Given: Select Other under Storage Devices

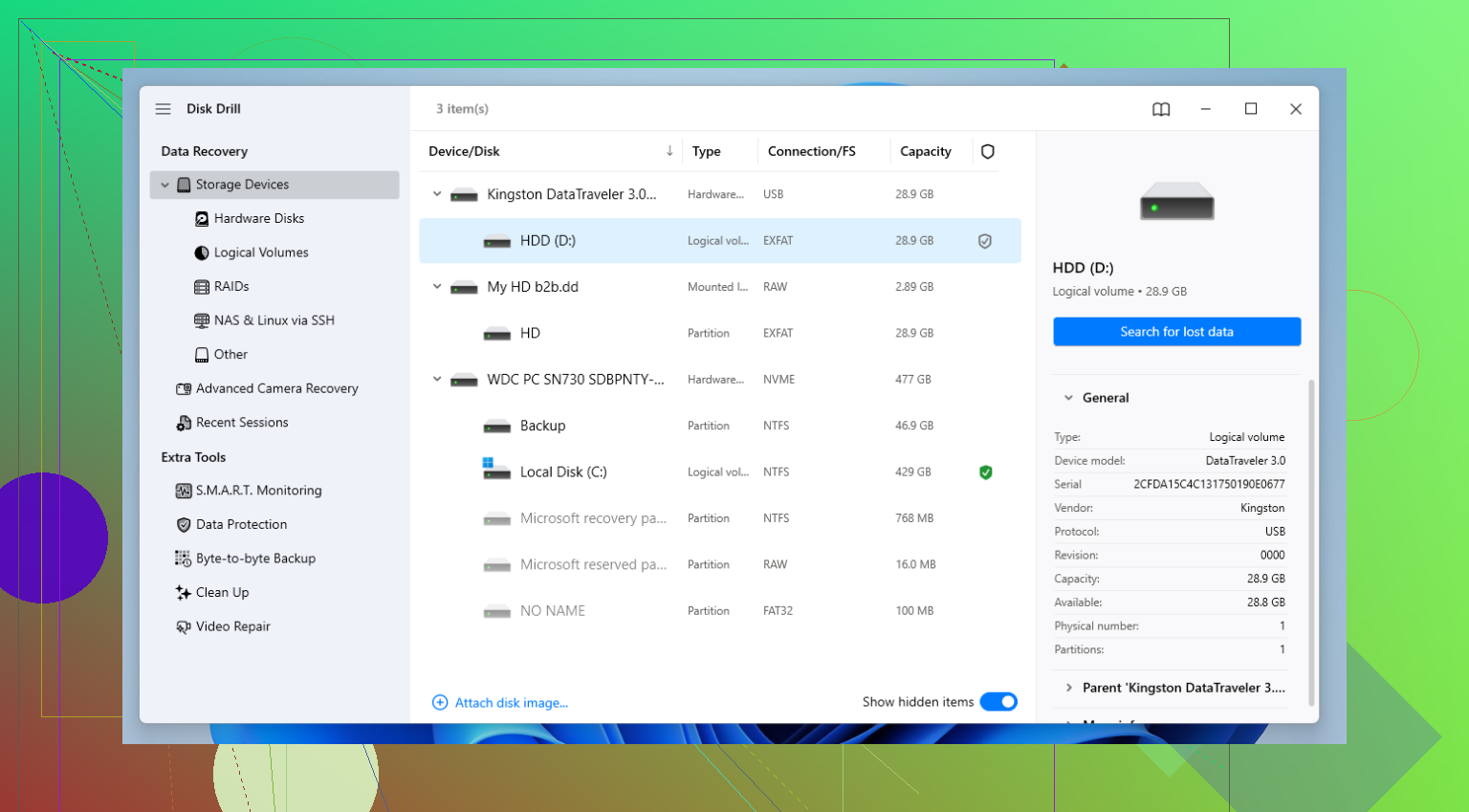Looking at the screenshot, I should [230, 355].
